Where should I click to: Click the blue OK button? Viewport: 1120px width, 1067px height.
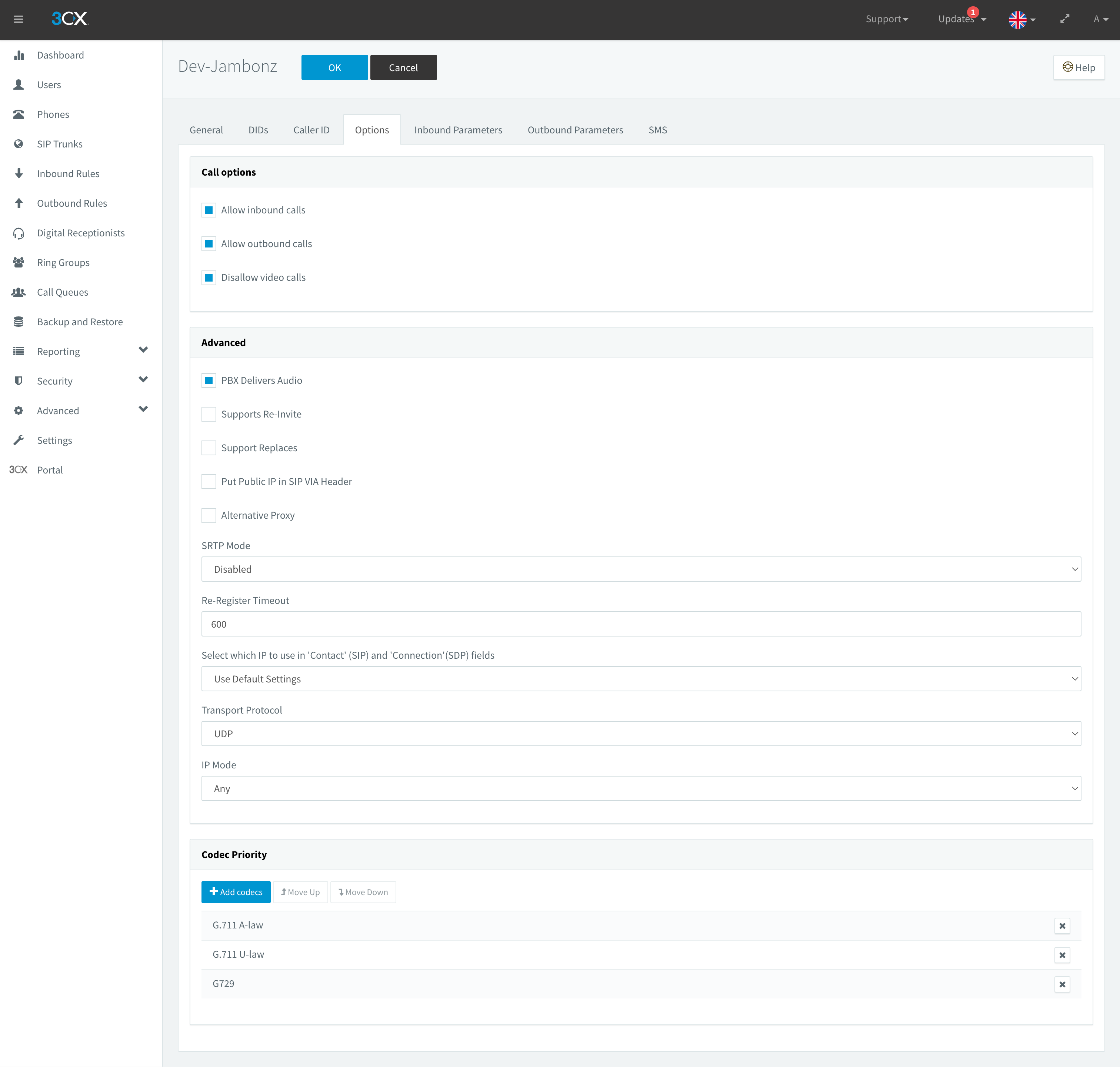[x=334, y=68]
